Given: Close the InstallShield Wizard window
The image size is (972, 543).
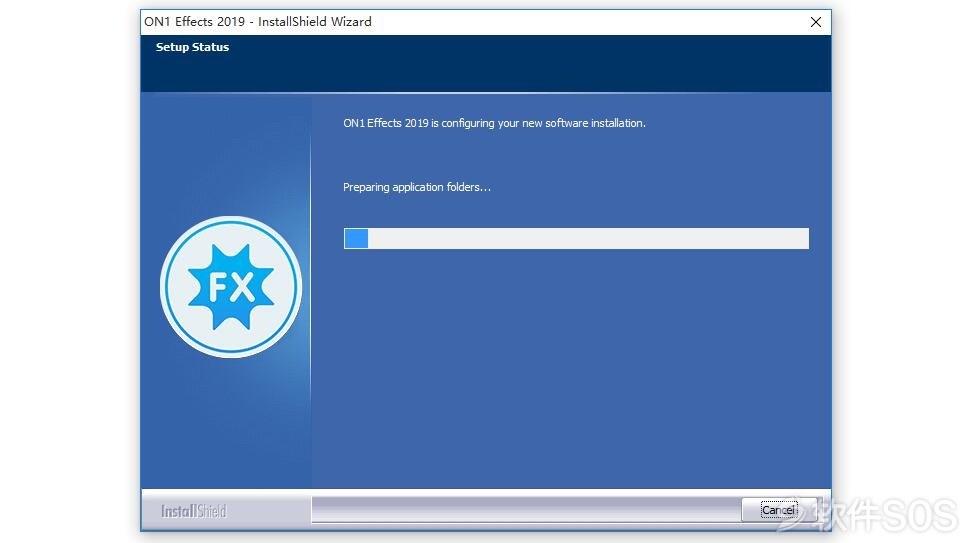Looking at the screenshot, I should [x=816, y=22].
